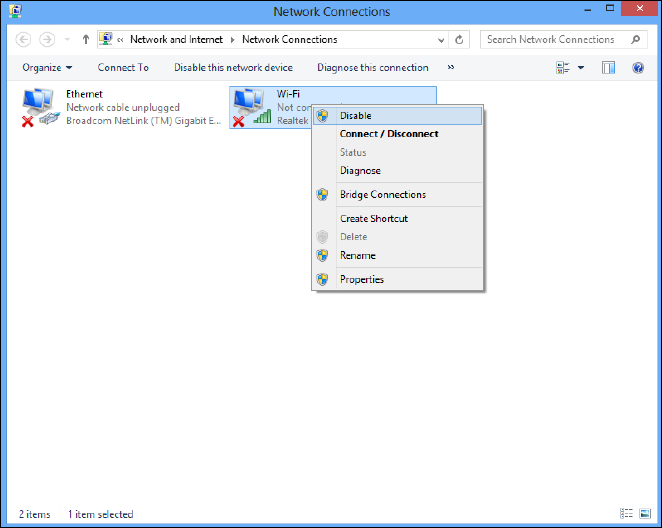Focus the Search Network Connections box

coord(564,40)
